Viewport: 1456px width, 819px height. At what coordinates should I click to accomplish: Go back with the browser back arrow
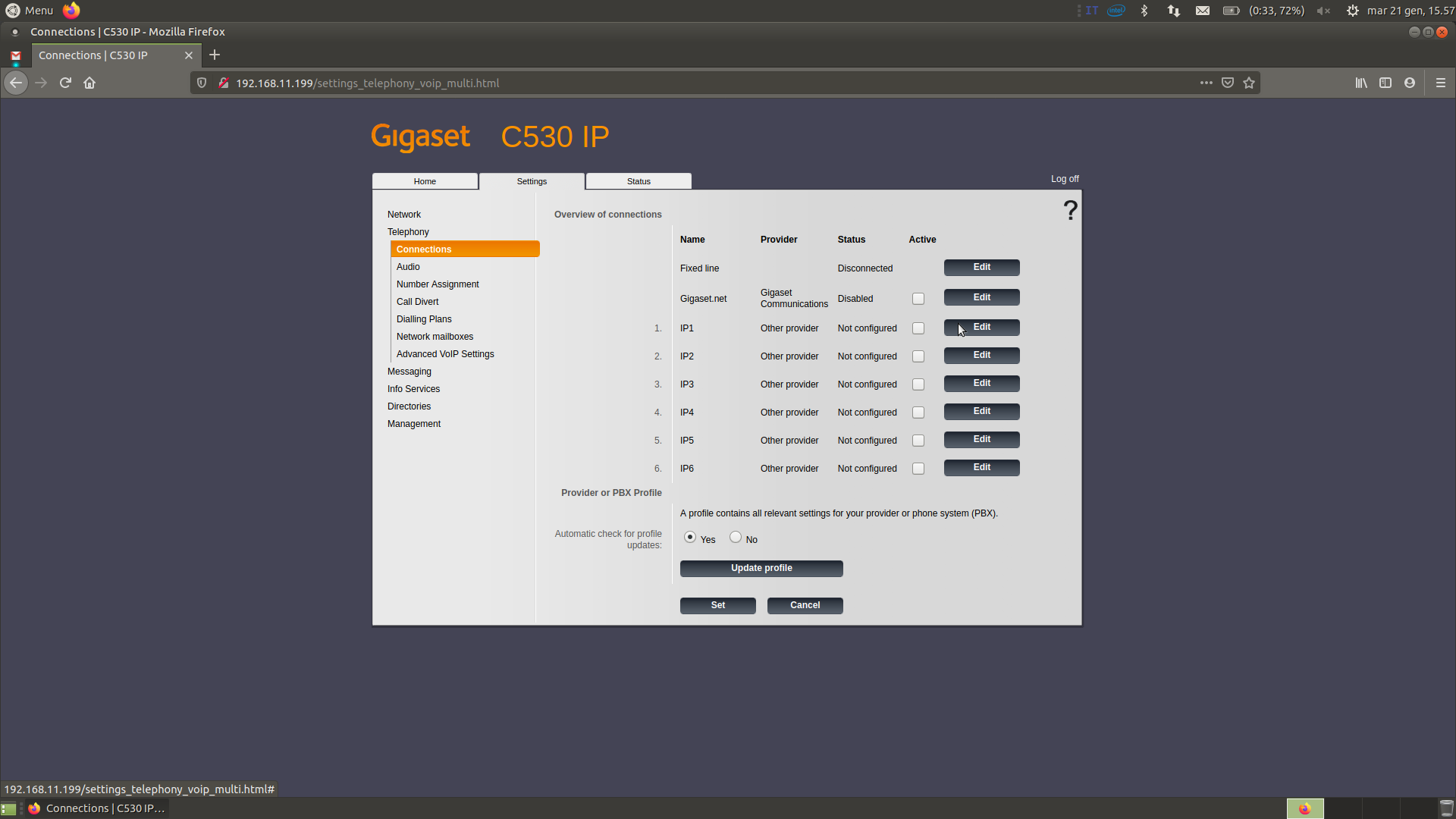[16, 83]
